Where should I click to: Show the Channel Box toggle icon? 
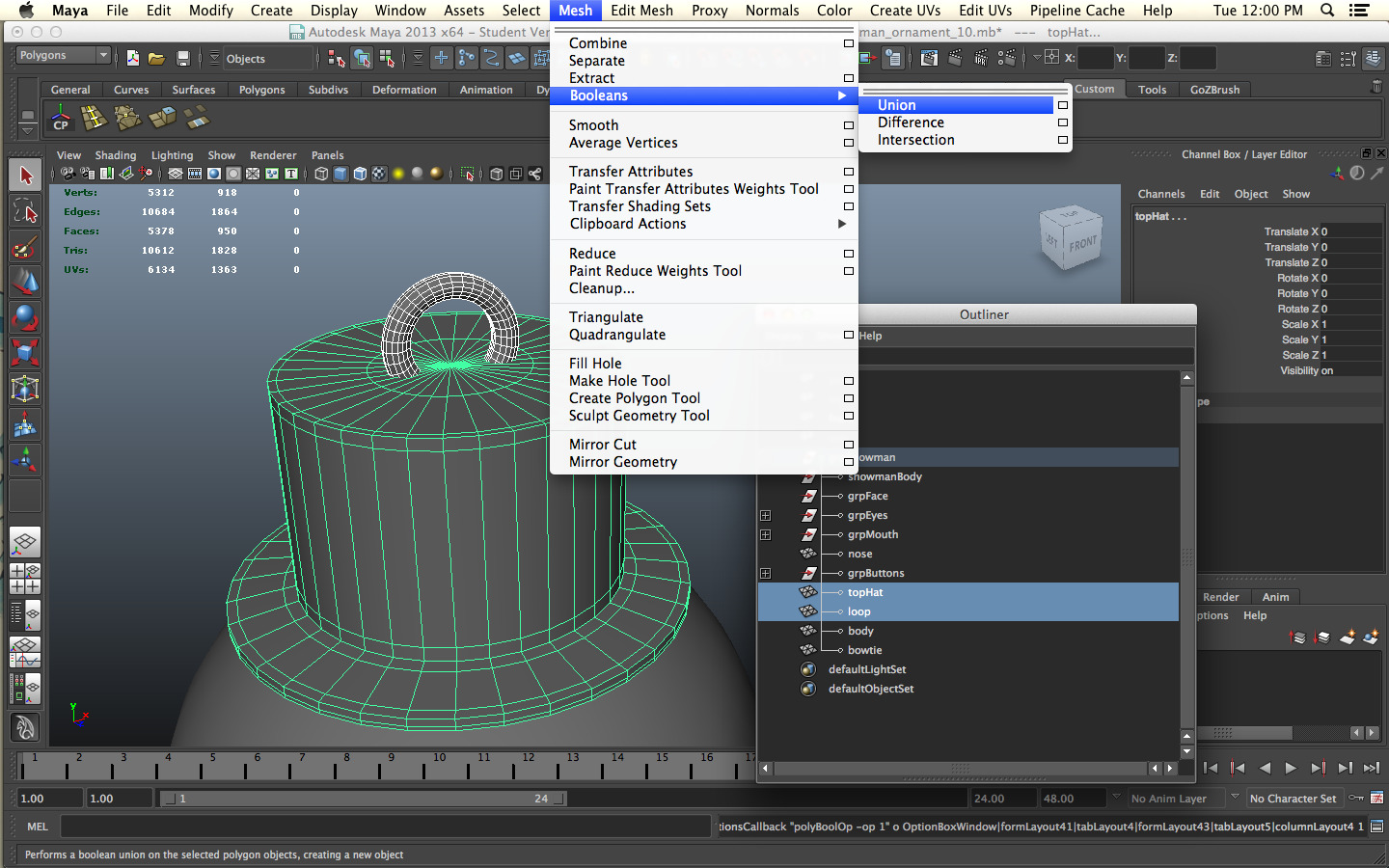(x=1373, y=59)
